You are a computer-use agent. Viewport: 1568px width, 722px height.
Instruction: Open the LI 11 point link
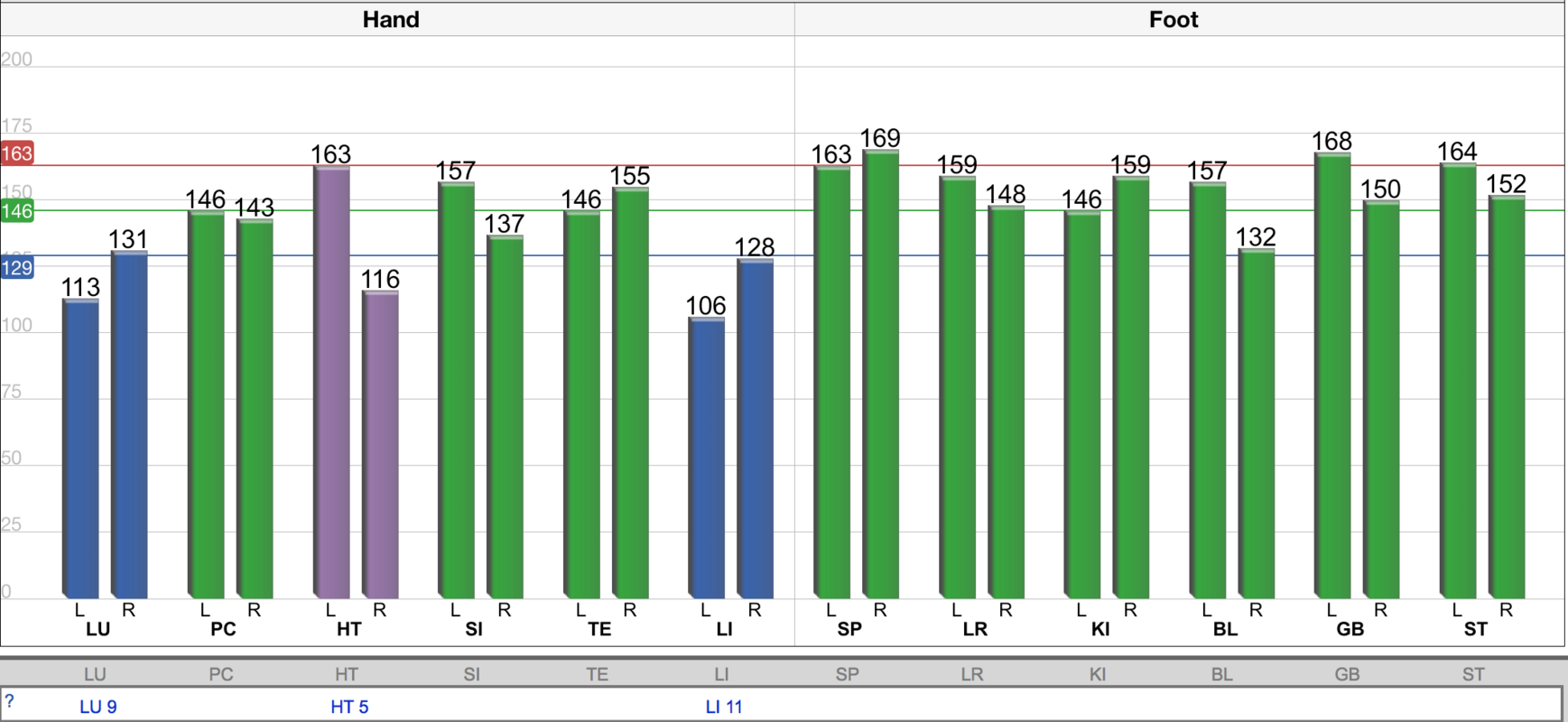[x=724, y=707]
